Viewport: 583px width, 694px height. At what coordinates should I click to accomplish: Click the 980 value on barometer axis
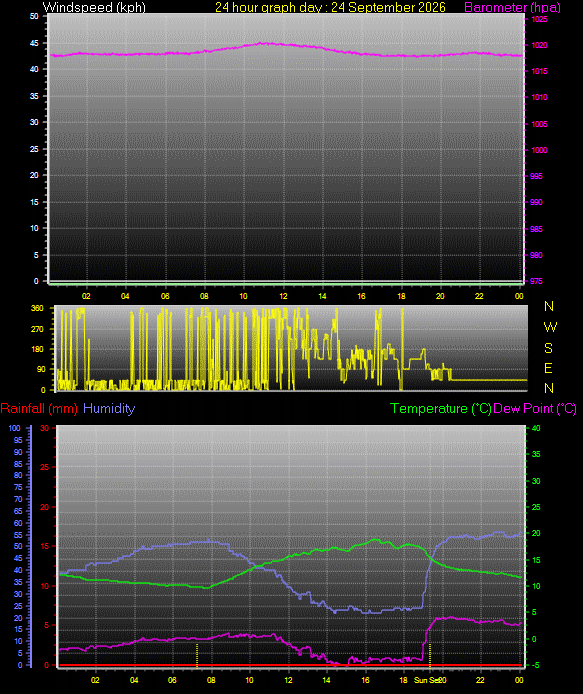click(x=536, y=255)
